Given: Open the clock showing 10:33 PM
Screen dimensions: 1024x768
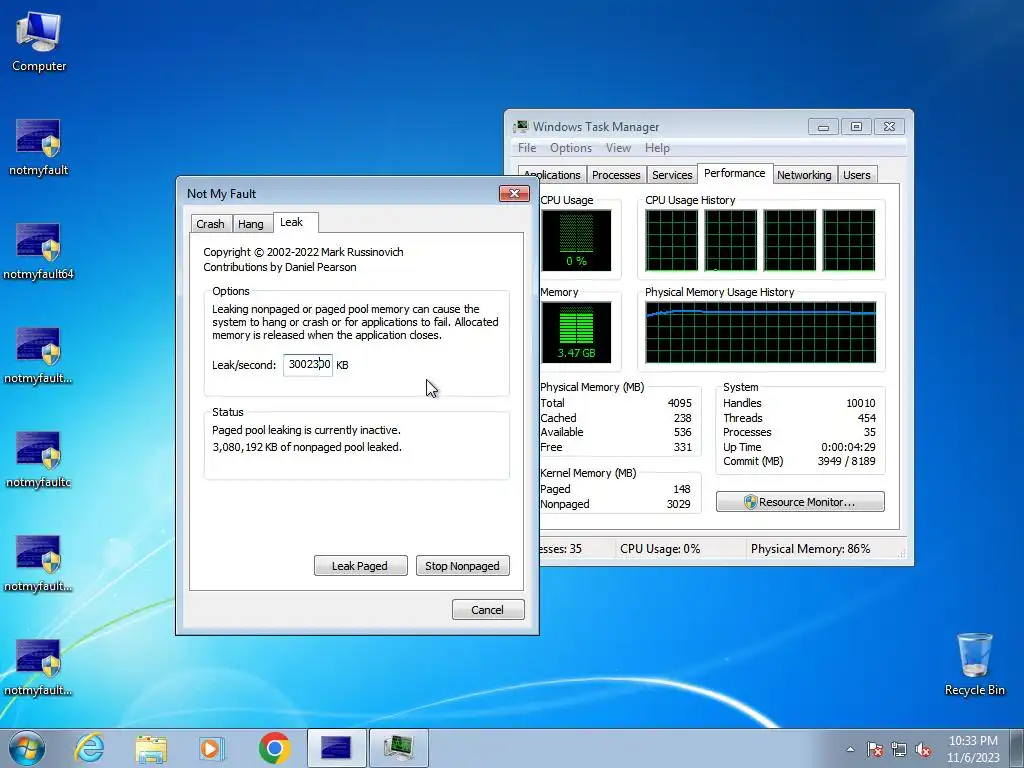Looking at the screenshot, I should 973,749.
